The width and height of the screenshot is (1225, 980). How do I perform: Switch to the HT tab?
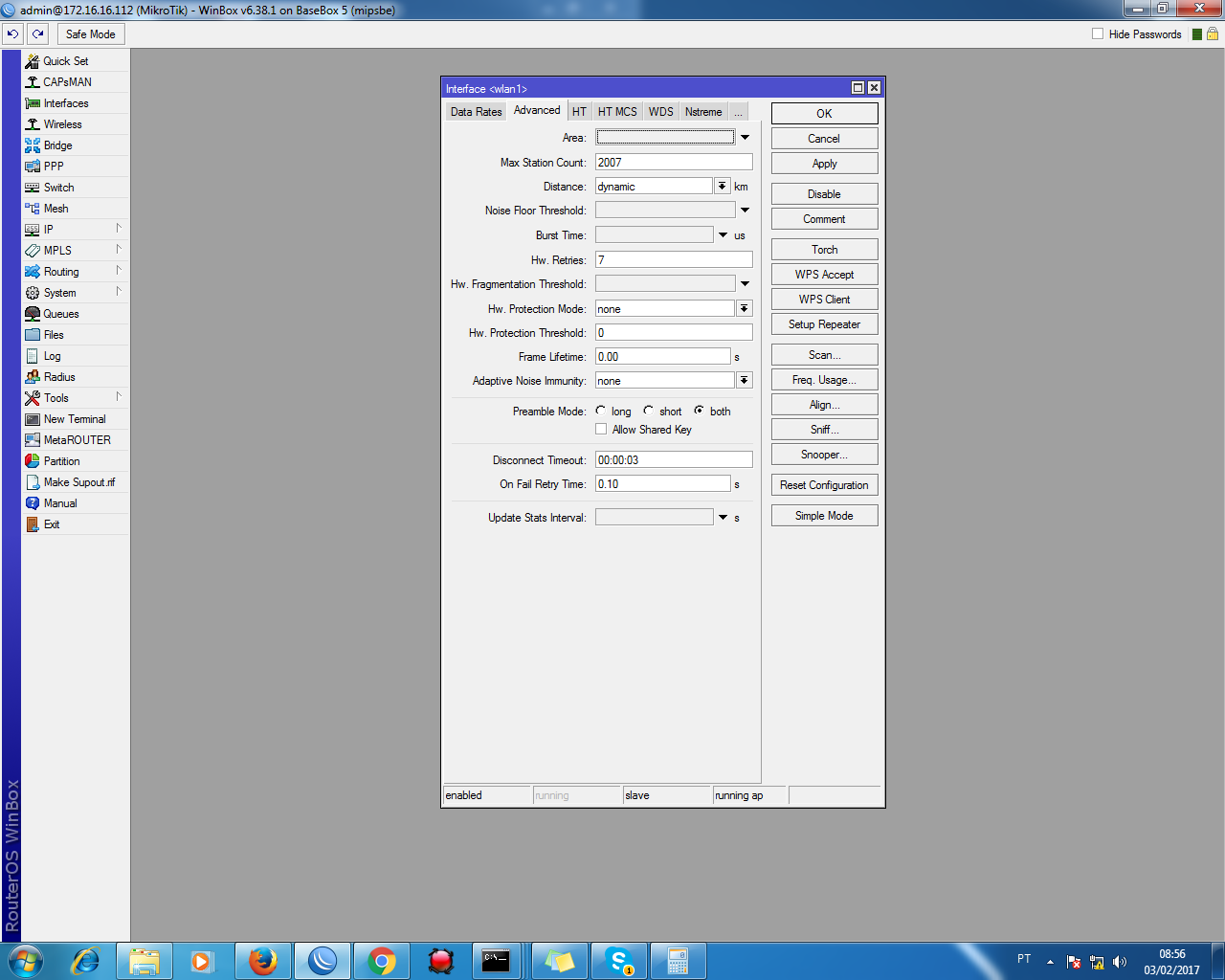(x=579, y=112)
